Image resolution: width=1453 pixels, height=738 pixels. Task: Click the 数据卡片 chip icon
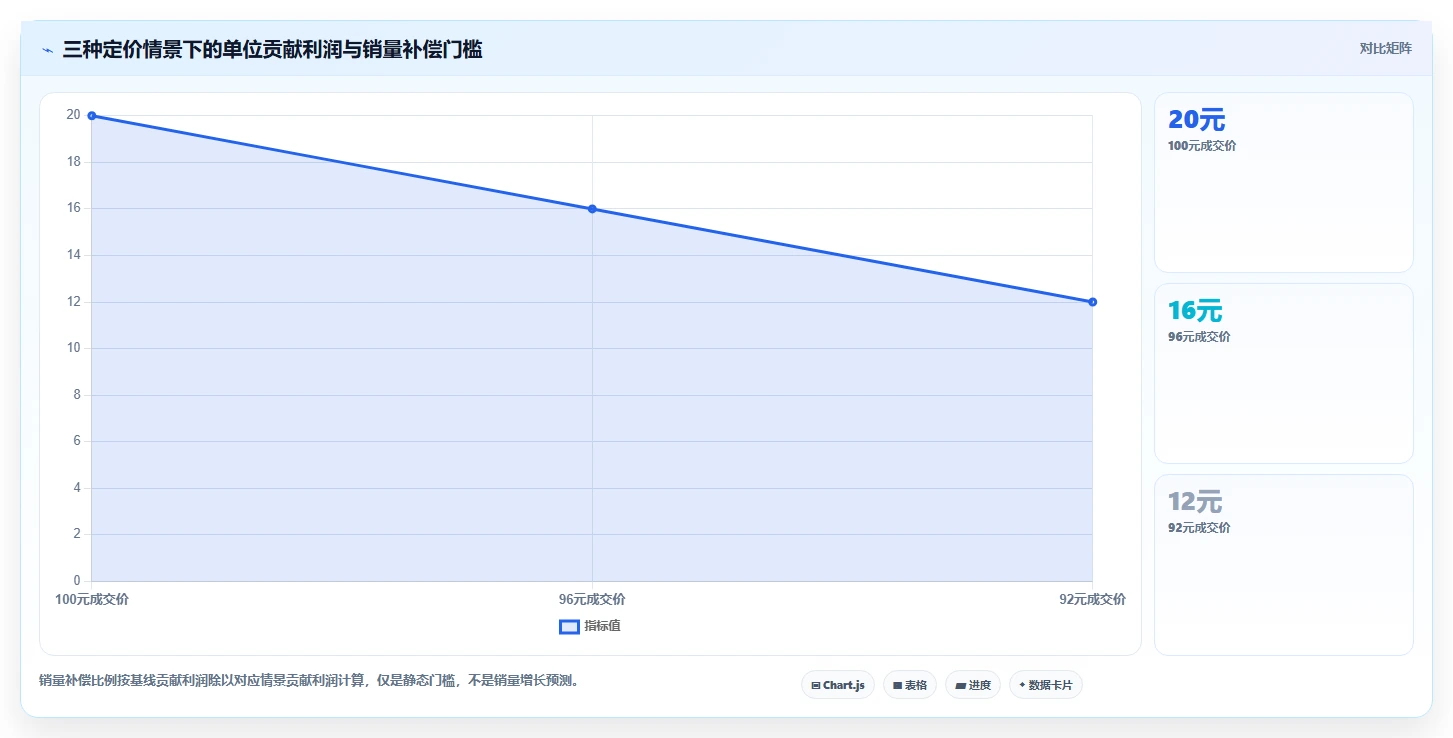click(x=1022, y=686)
